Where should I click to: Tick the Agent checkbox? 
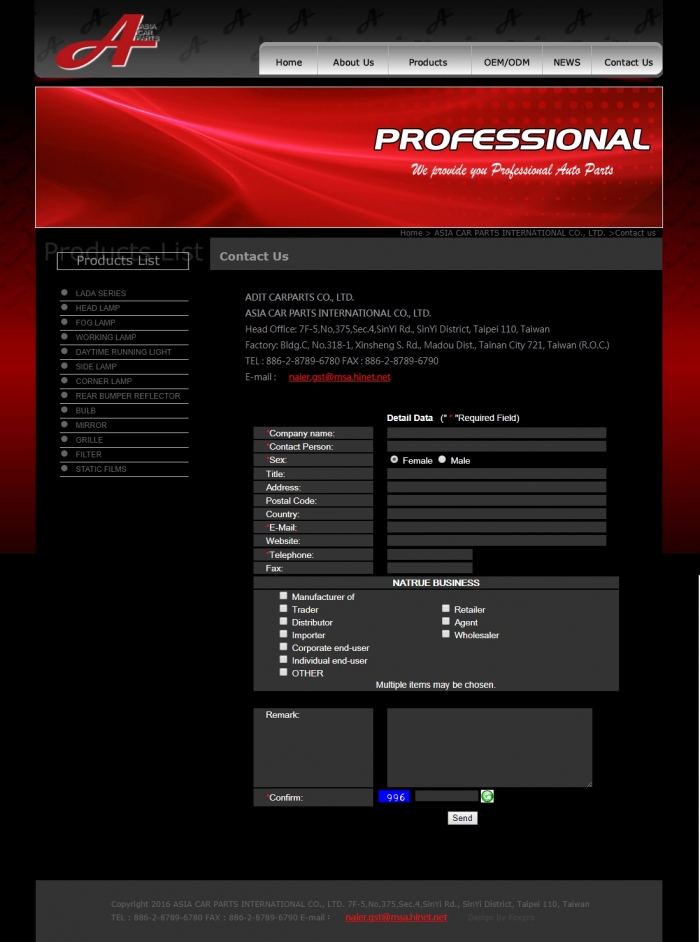(446, 621)
